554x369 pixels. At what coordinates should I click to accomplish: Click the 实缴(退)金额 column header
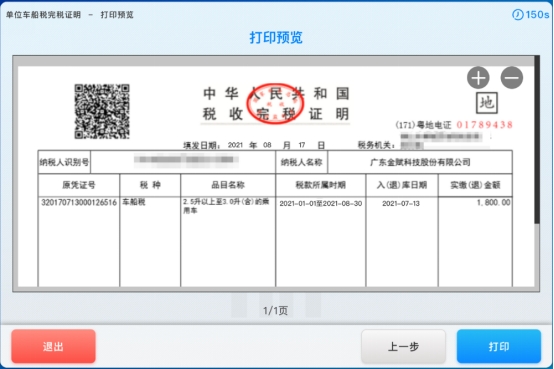pyautogui.click(x=475, y=185)
